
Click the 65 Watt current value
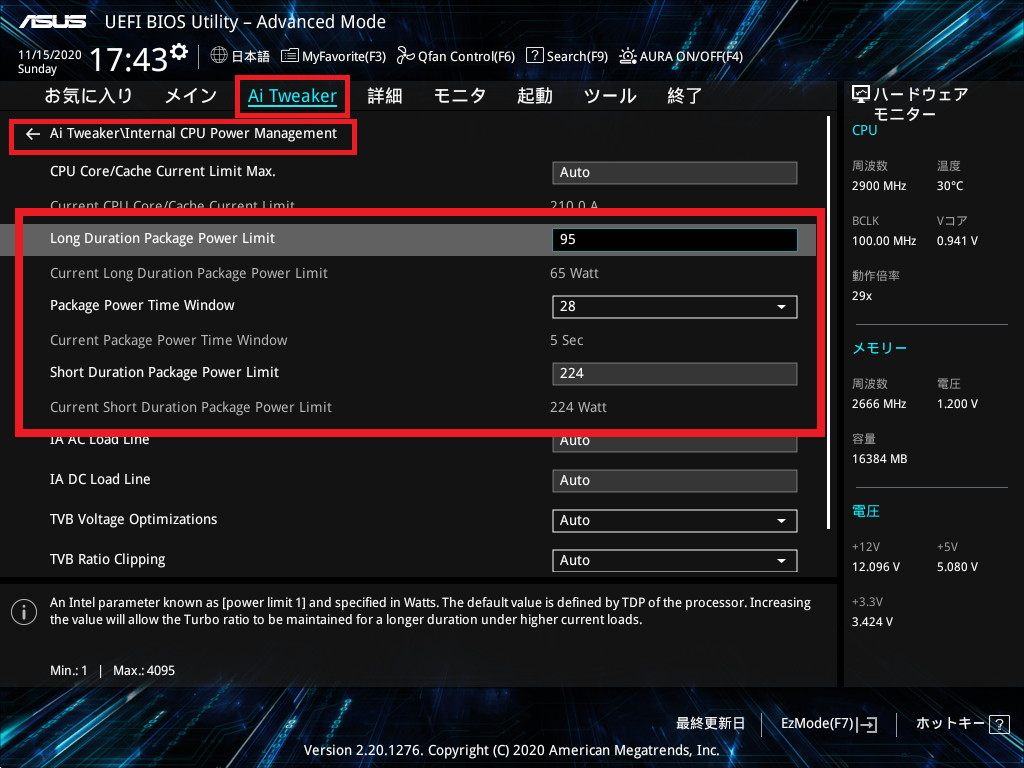pyautogui.click(x=574, y=273)
